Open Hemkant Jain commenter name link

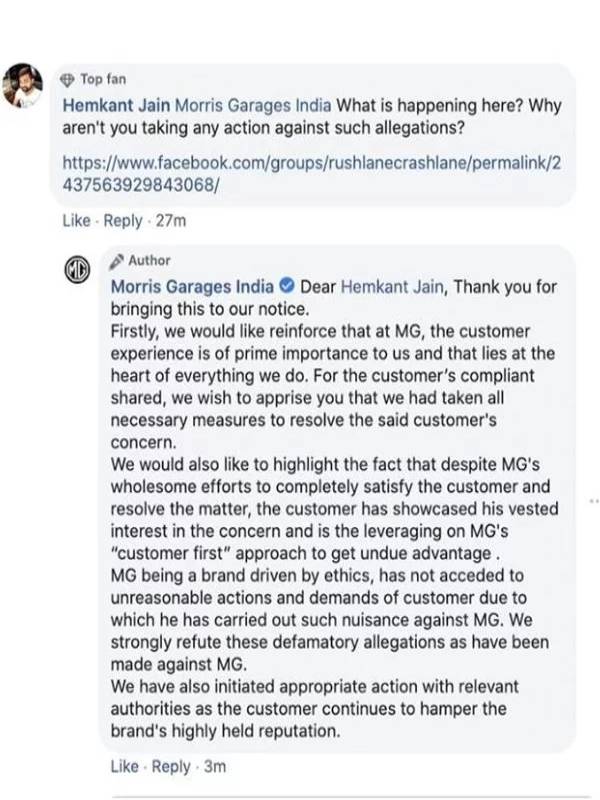coord(116,105)
